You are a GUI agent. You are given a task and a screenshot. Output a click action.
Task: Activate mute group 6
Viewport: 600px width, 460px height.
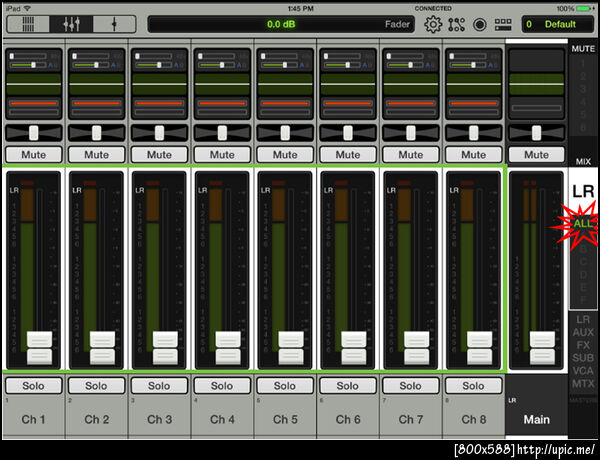point(583,127)
